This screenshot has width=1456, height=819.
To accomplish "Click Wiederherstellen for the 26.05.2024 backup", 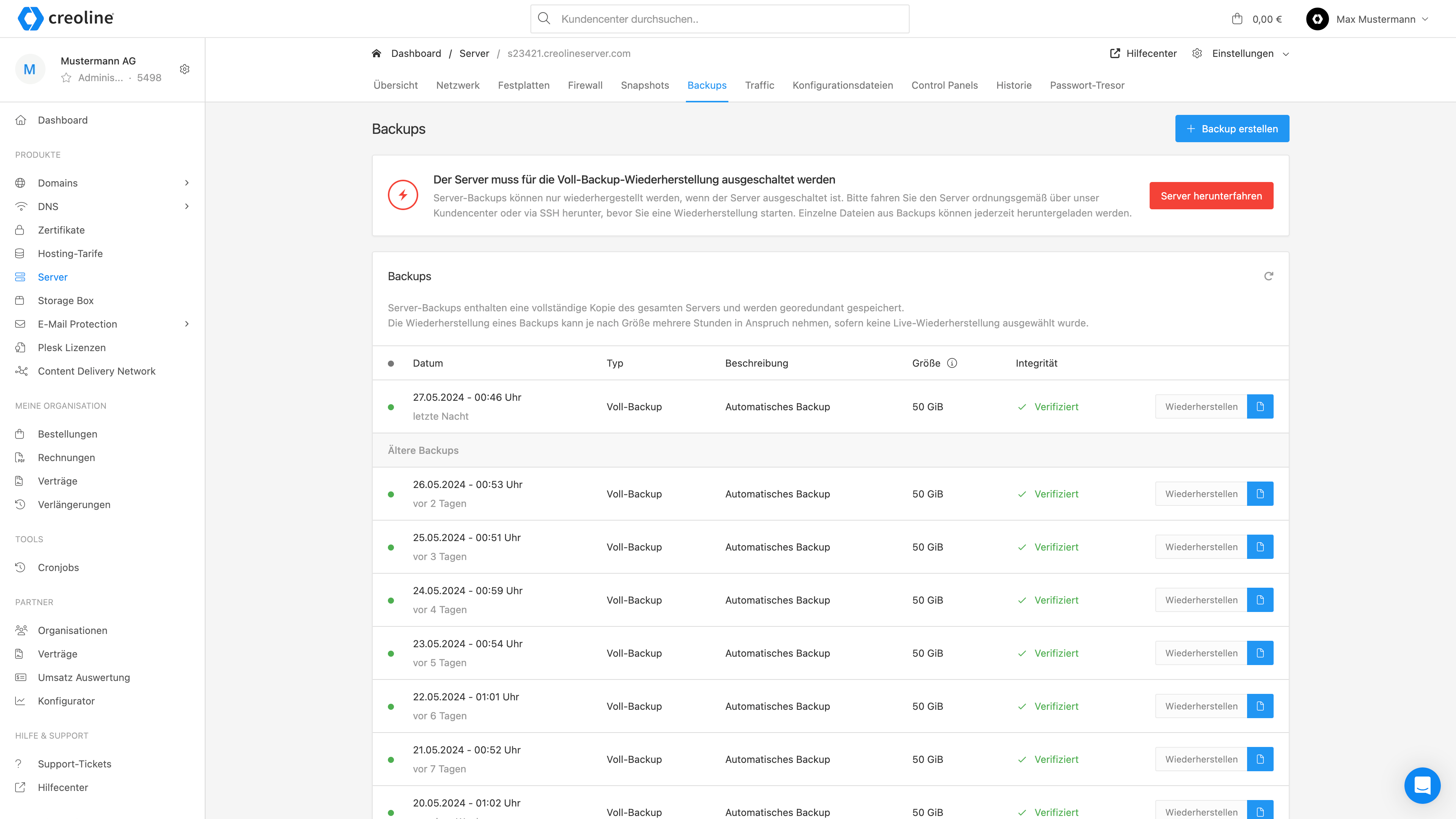I will [1200, 493].
